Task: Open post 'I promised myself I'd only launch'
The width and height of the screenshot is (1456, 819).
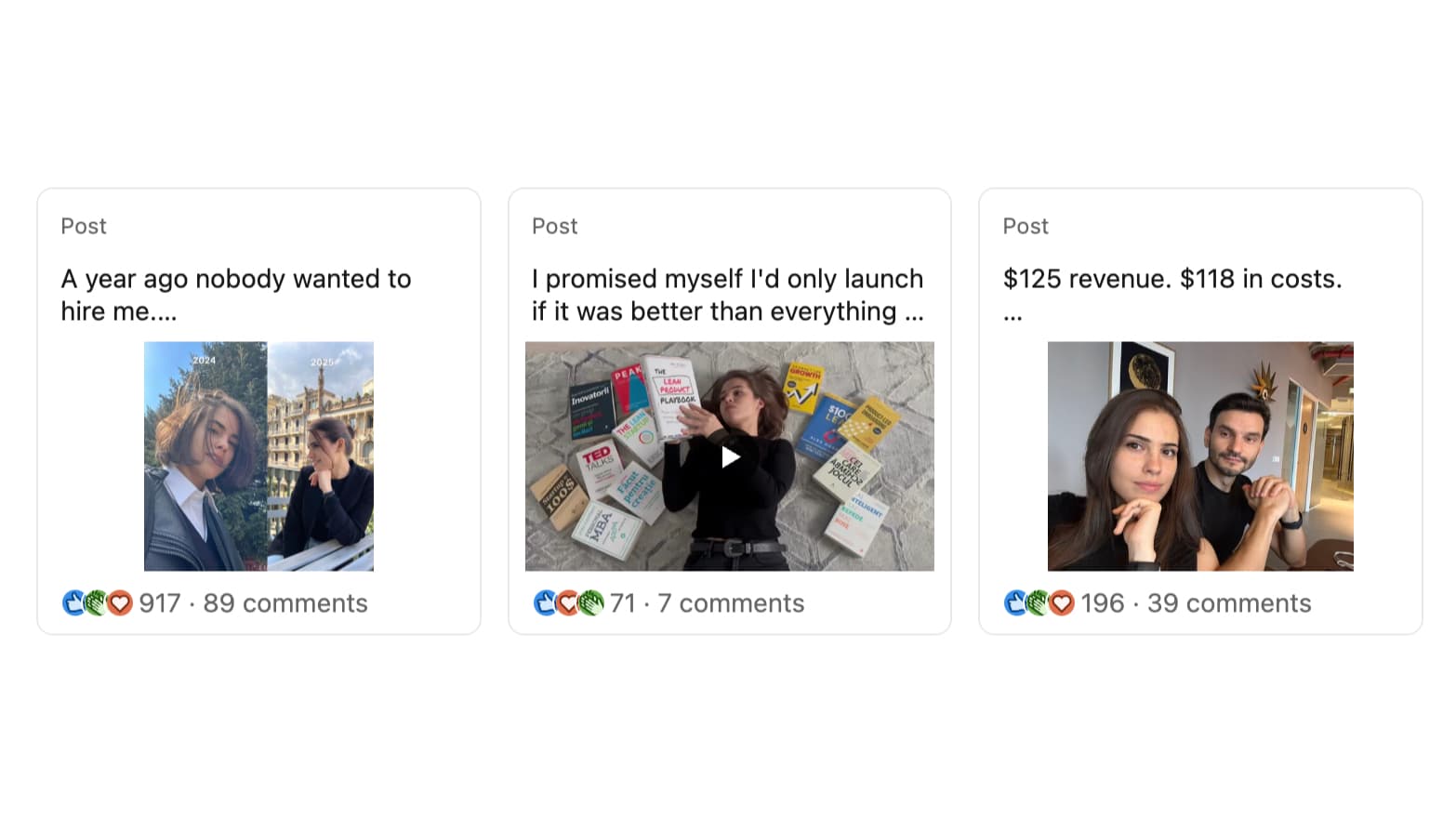Action: 728,295
